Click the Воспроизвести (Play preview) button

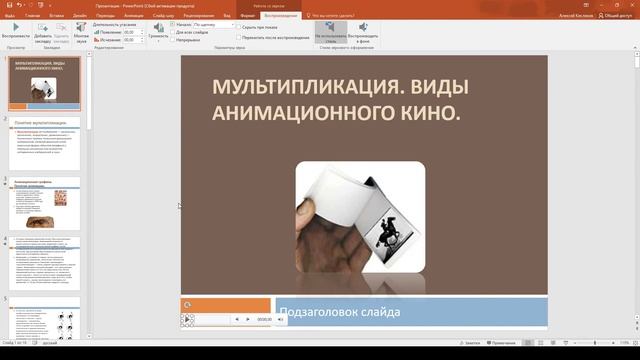coord(16,31)
